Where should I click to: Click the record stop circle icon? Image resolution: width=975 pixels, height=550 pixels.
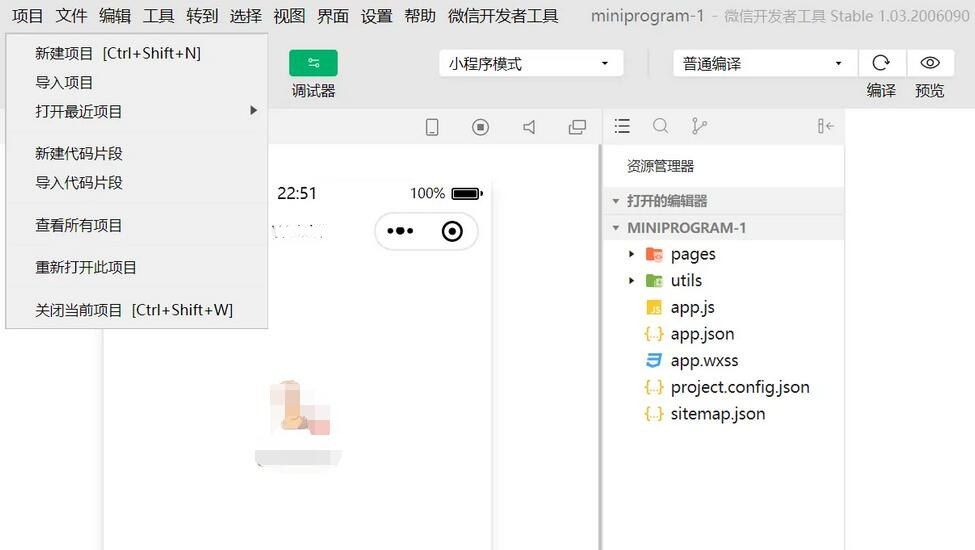[480, 127]
